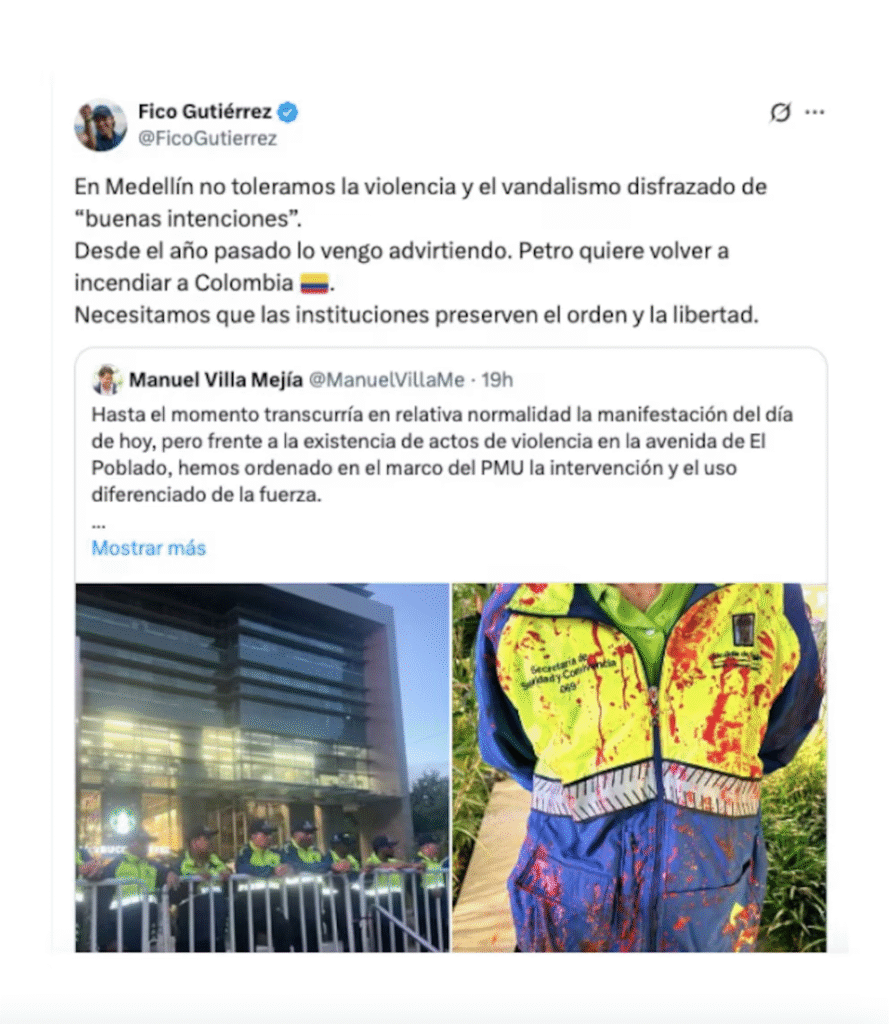Open the three-dots more options menu
Screen dimensions: 889x1024
point(814,112)
